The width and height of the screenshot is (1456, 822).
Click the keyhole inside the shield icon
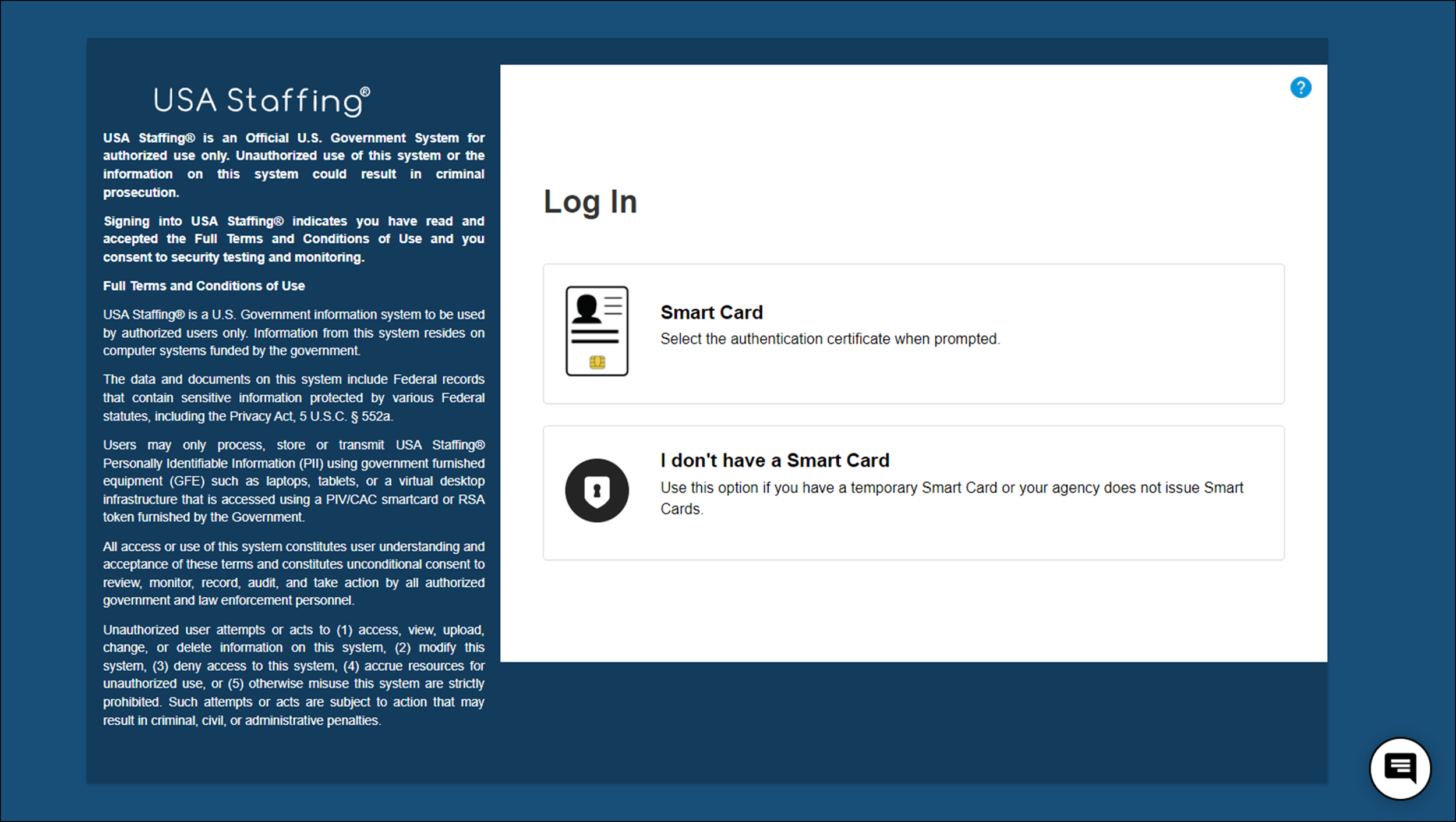coord(596,490)
